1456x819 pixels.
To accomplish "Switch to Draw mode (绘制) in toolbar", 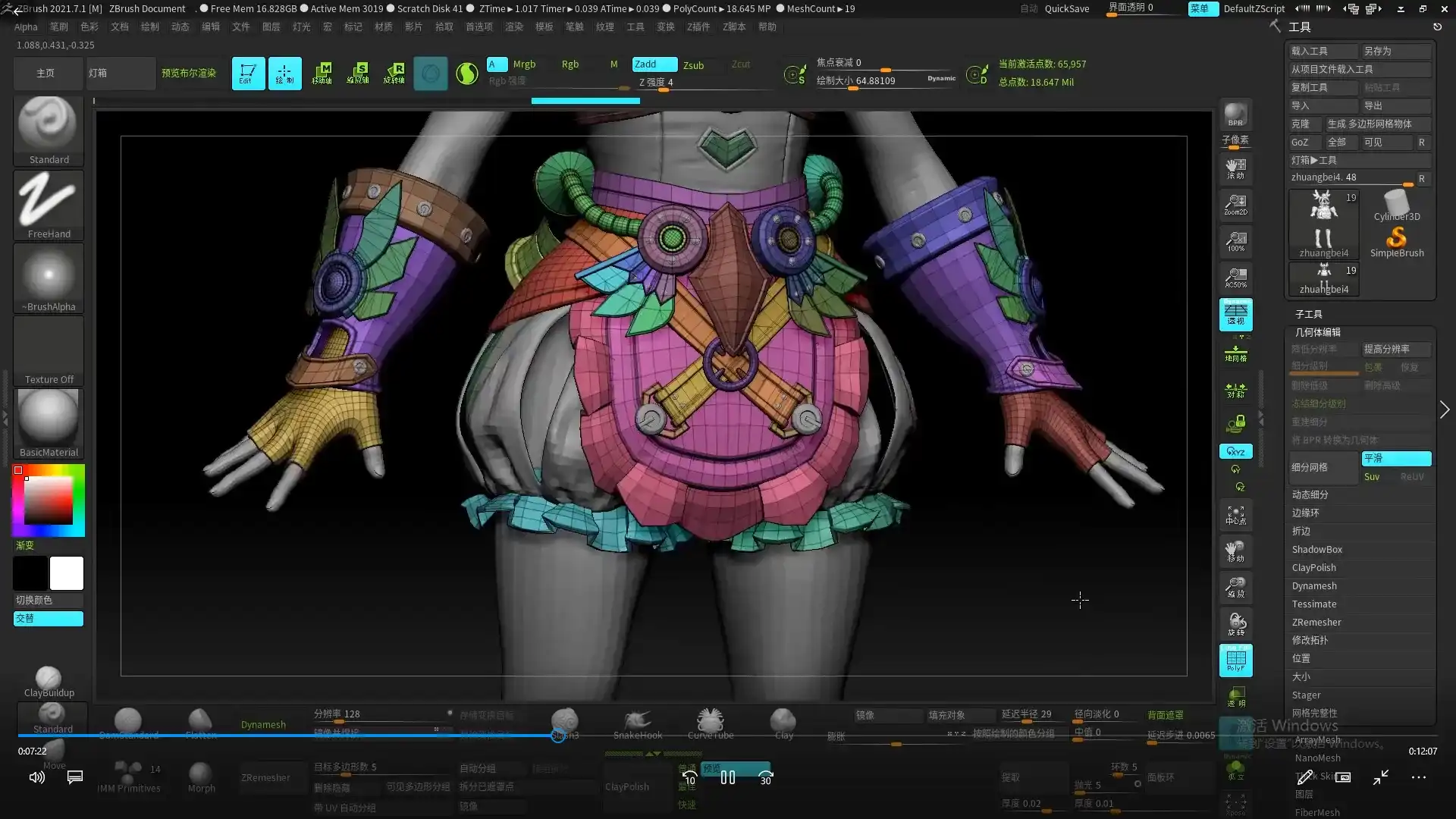I will point(284,73).
